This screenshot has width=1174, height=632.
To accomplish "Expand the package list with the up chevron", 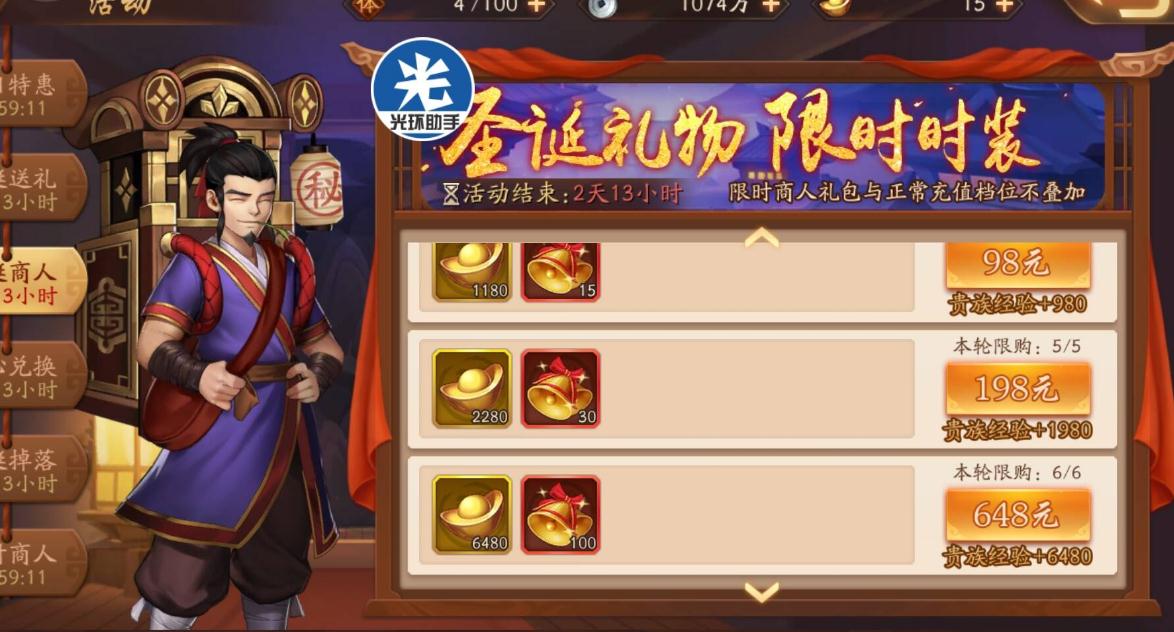I will [761, 238].
